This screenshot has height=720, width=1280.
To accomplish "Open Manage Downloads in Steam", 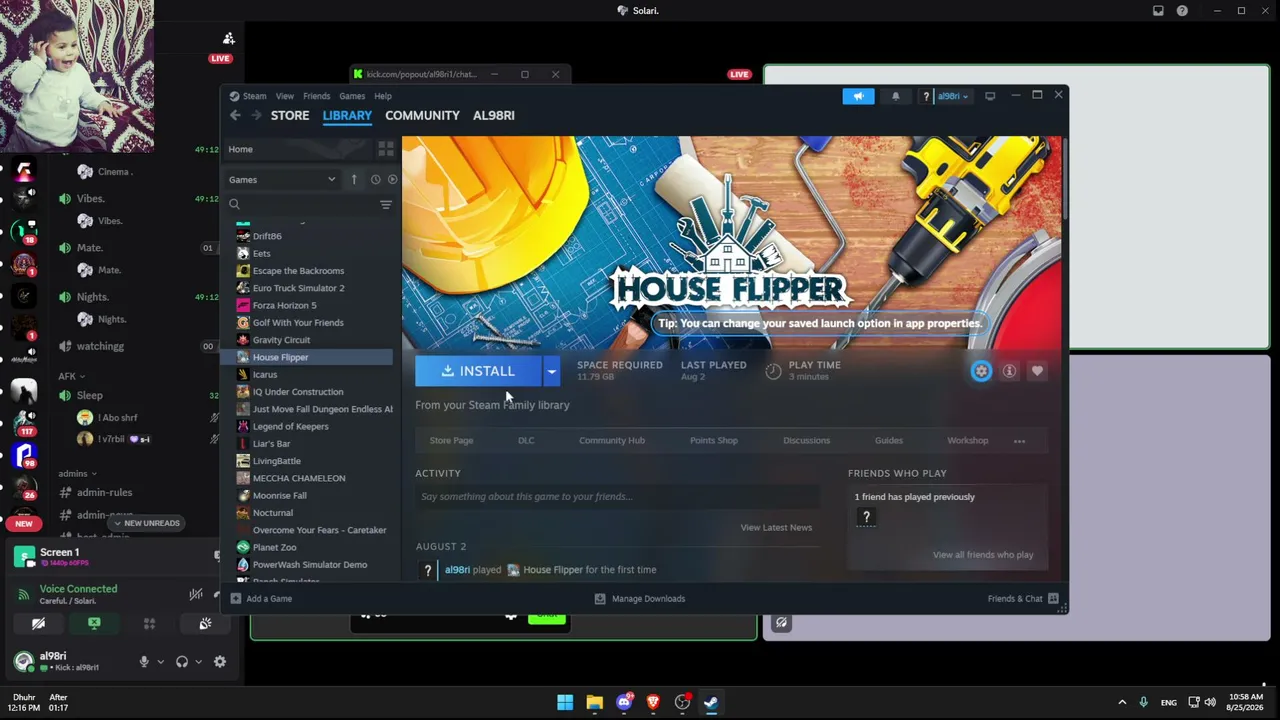I will (x=640, y=599).
